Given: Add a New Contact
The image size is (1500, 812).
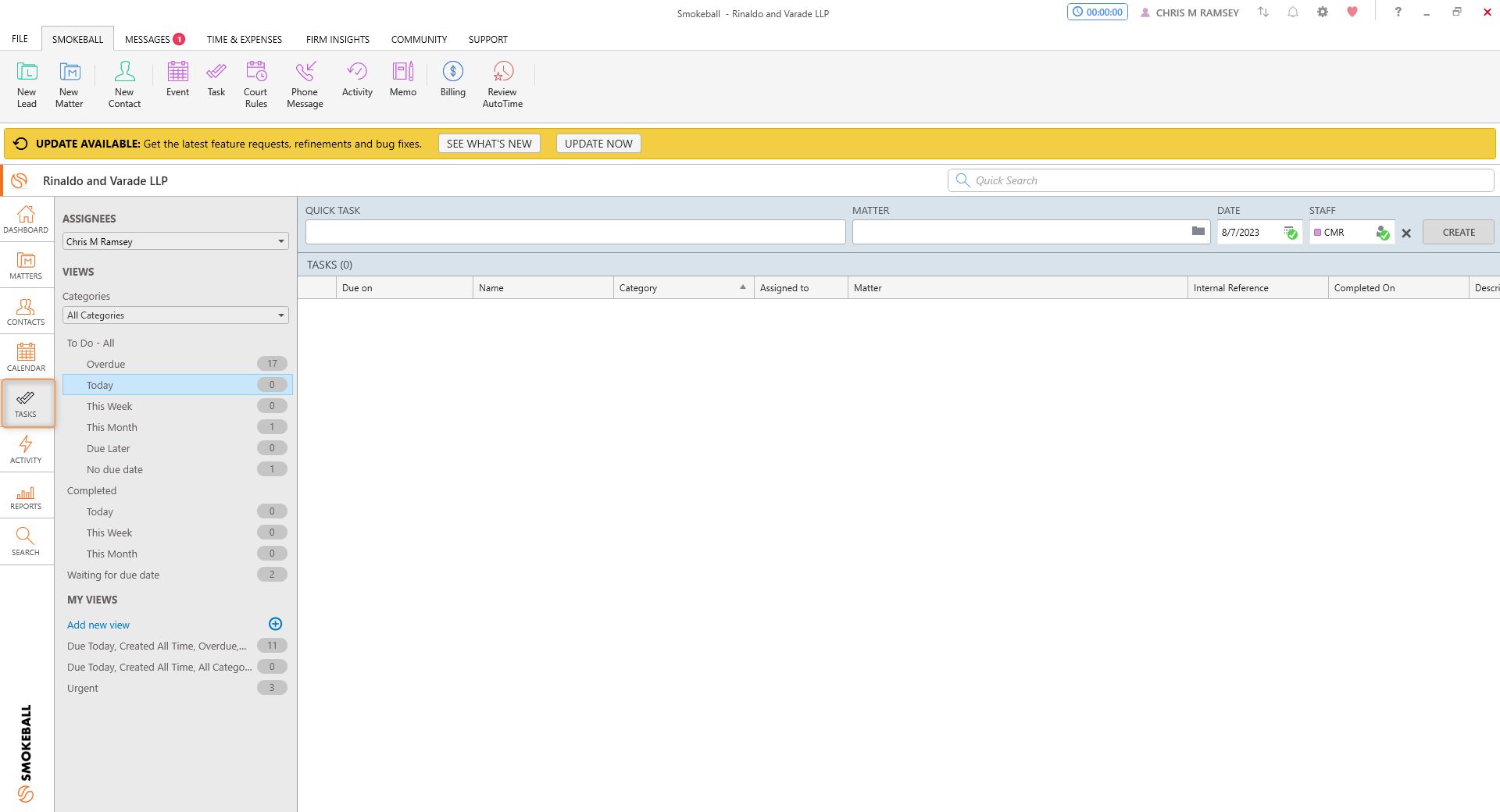Looking at the screenshot, I should (124, 84).
